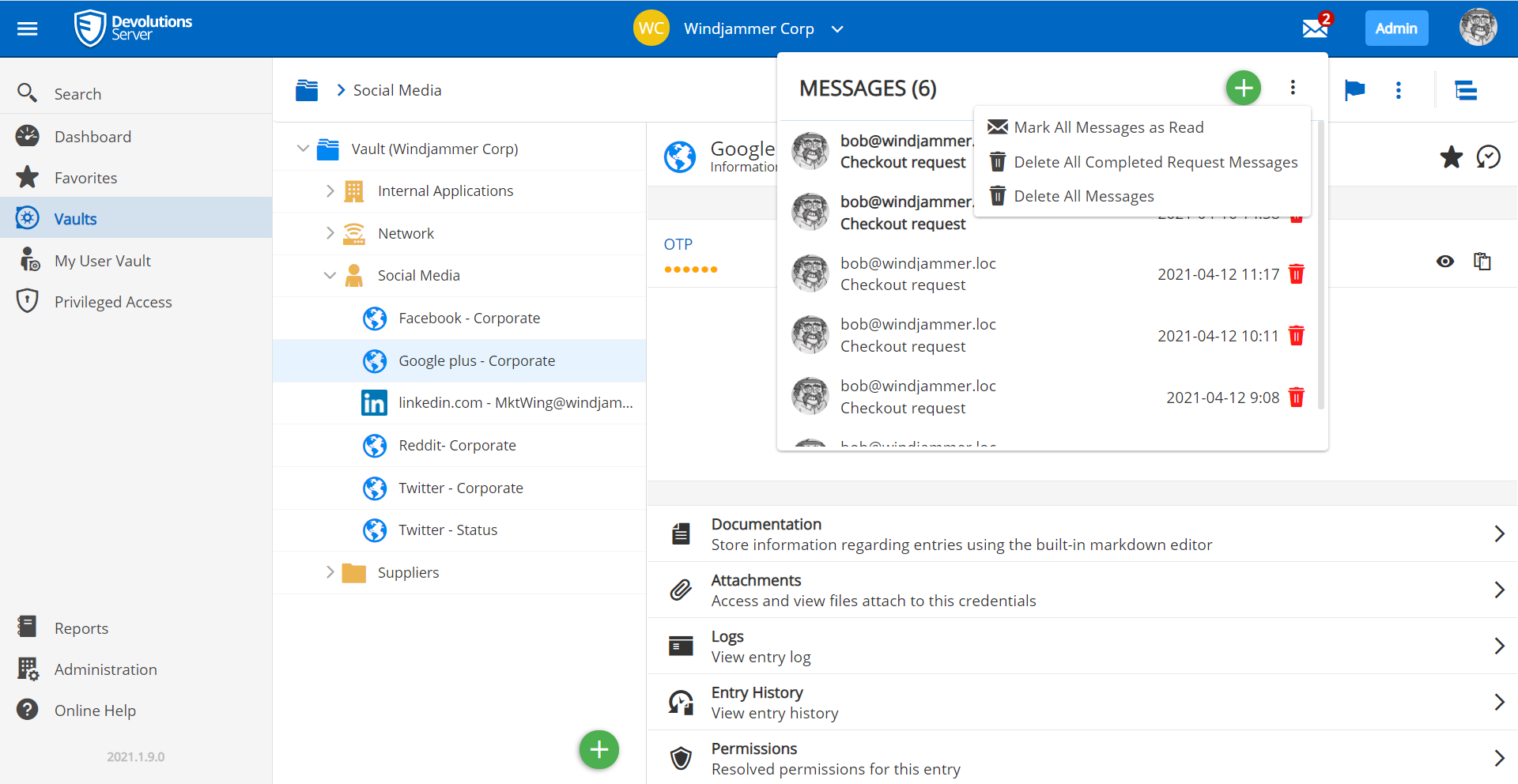Toggle the tree view layout icon
This screenshot has height=784, width=1518.
(1466, 90)
